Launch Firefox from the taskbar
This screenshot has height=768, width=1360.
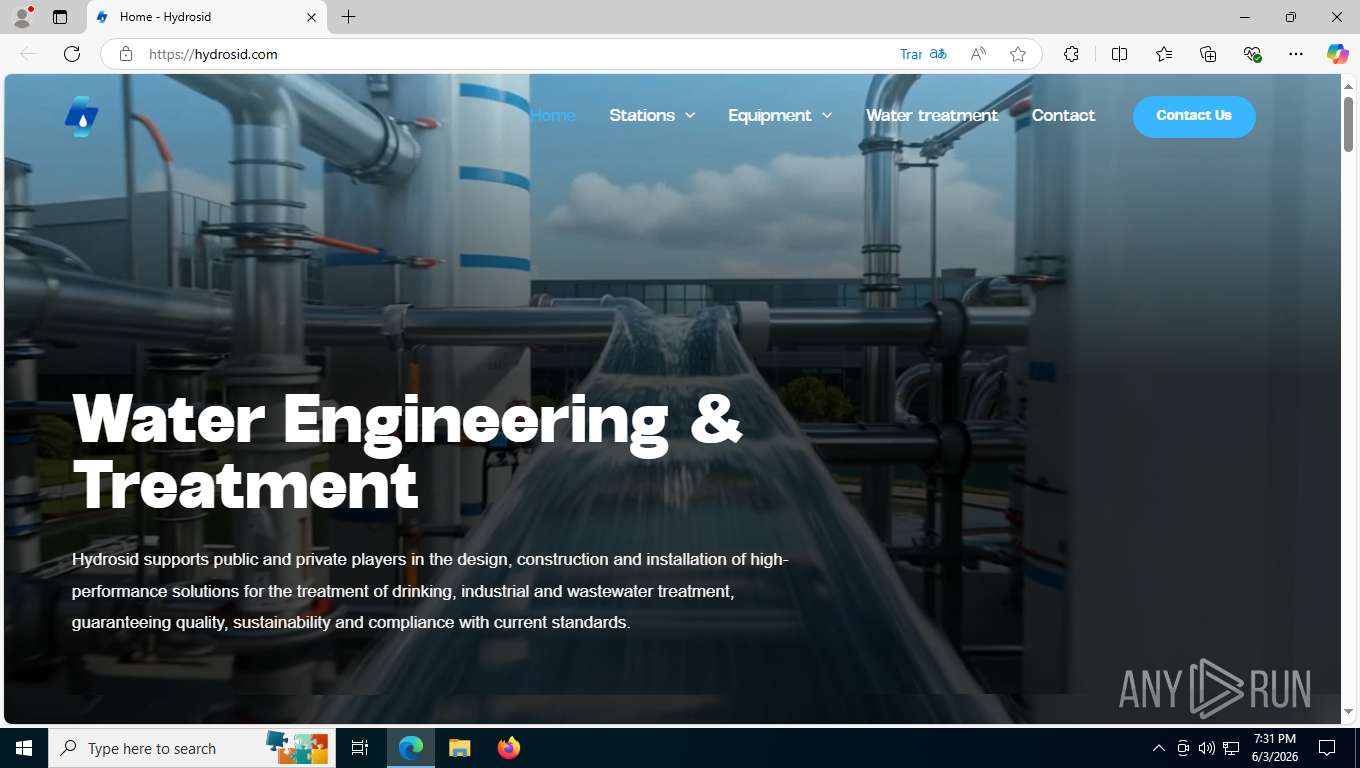click(508, 748)
